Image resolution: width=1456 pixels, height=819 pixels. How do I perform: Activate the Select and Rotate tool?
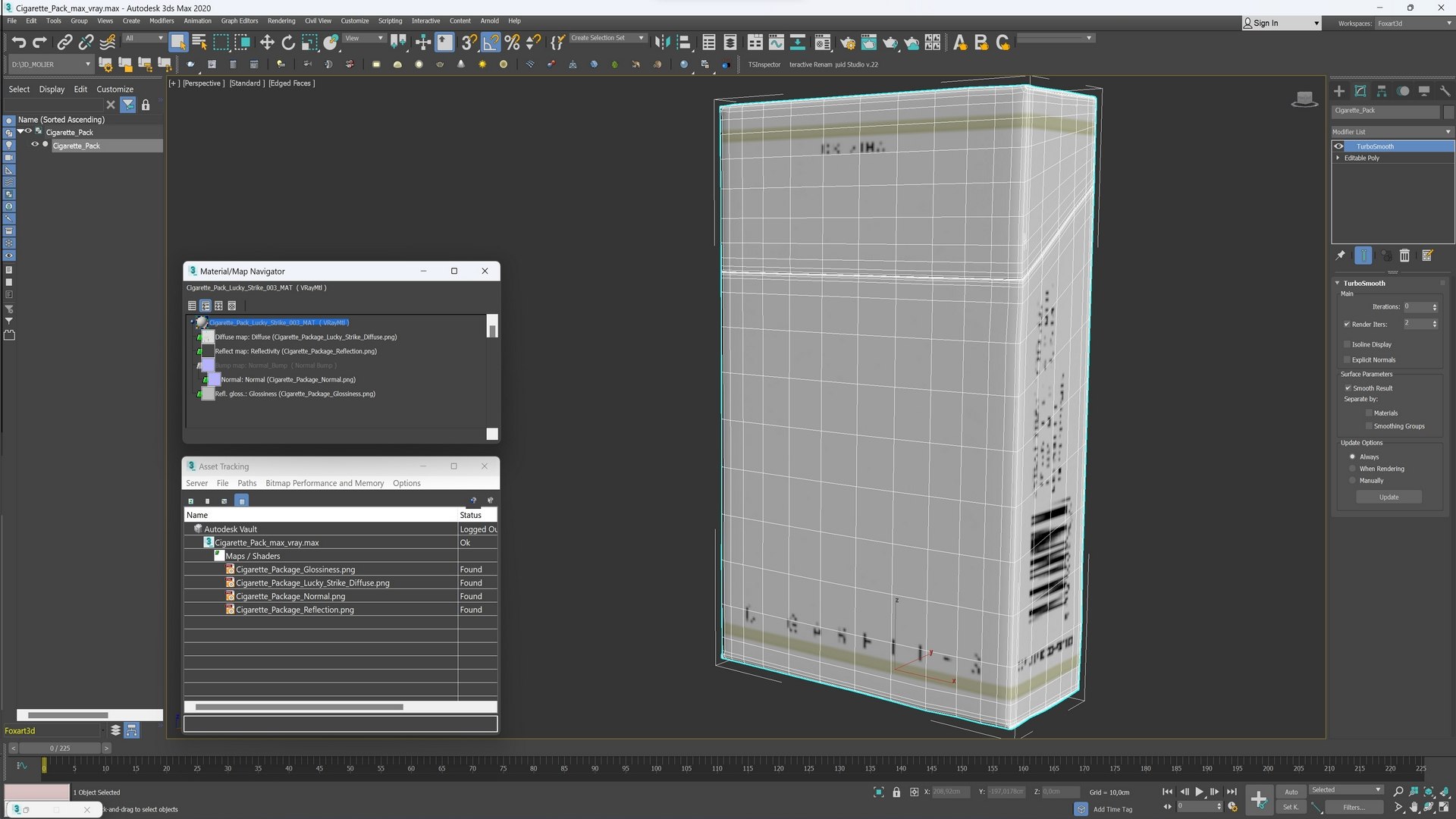[x=288, y=42]
